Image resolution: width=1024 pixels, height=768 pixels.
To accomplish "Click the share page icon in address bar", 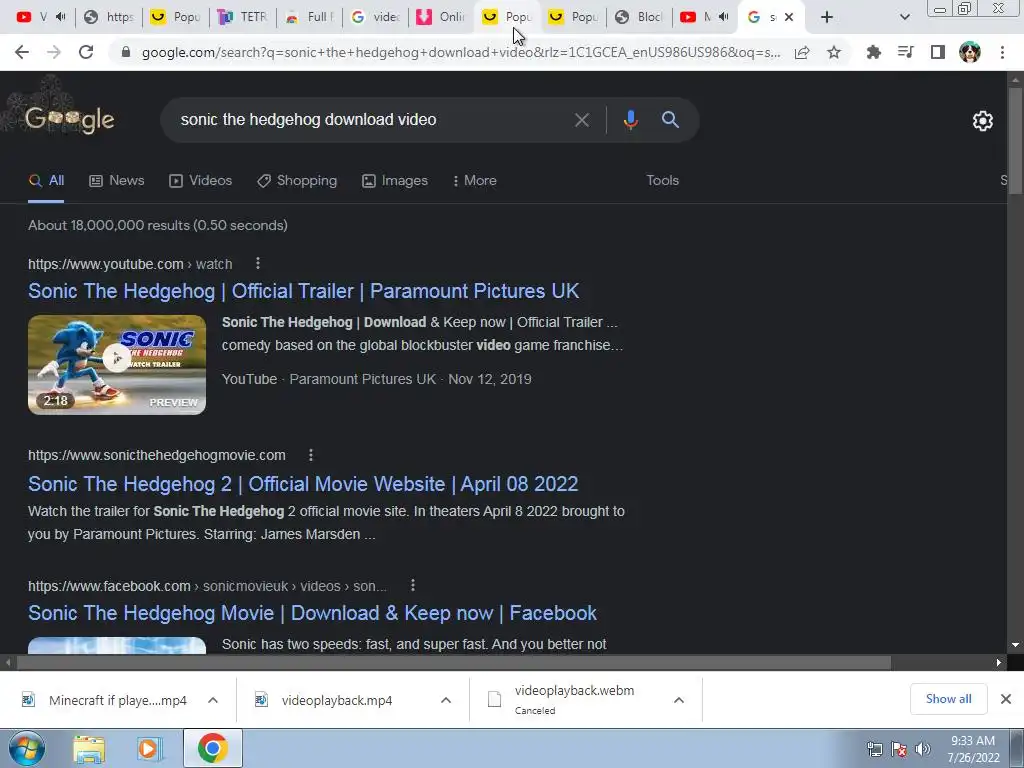I will coord(802,52).
